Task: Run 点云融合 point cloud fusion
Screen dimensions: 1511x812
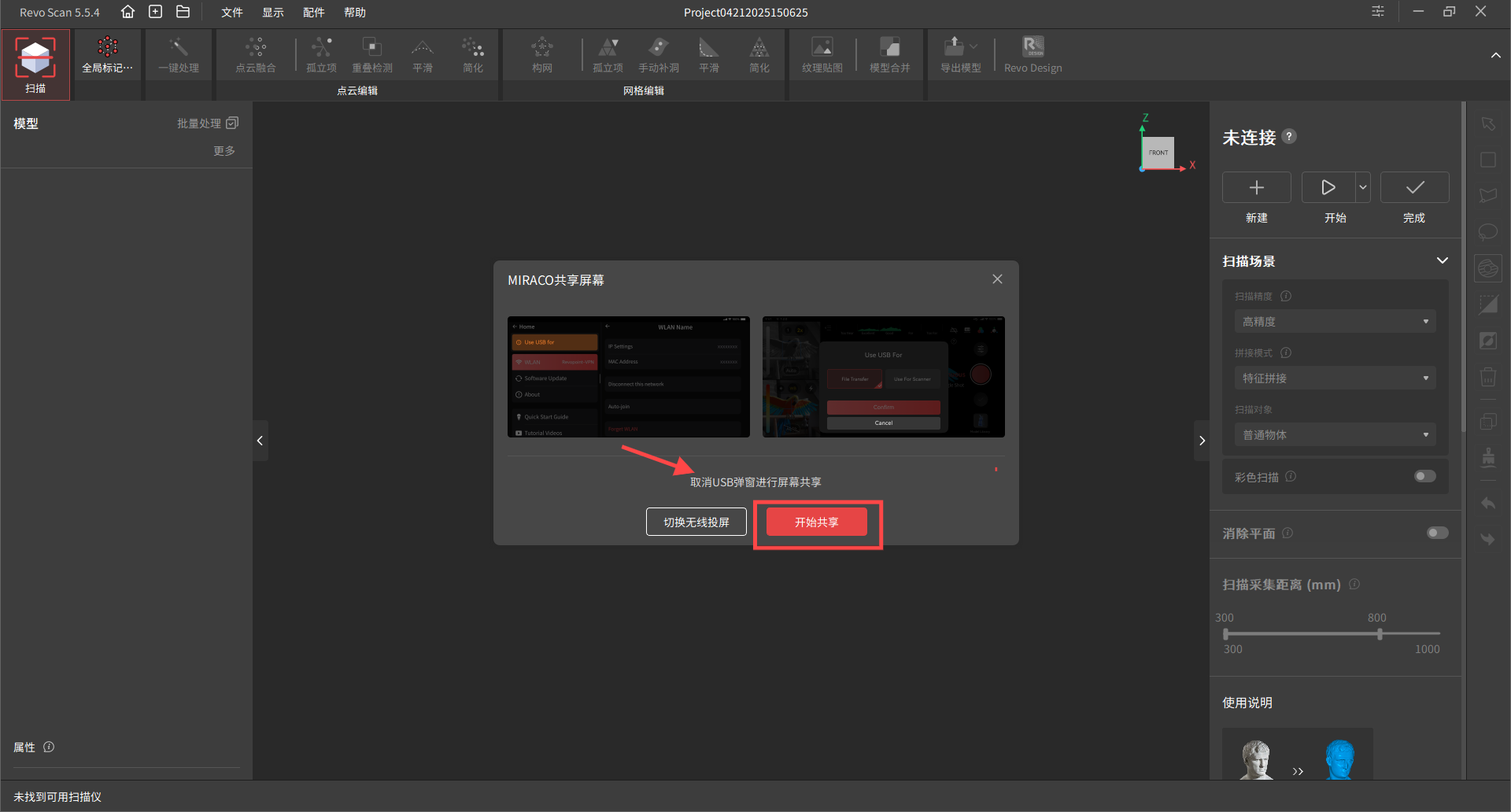Action: click(x=256, y=56)
